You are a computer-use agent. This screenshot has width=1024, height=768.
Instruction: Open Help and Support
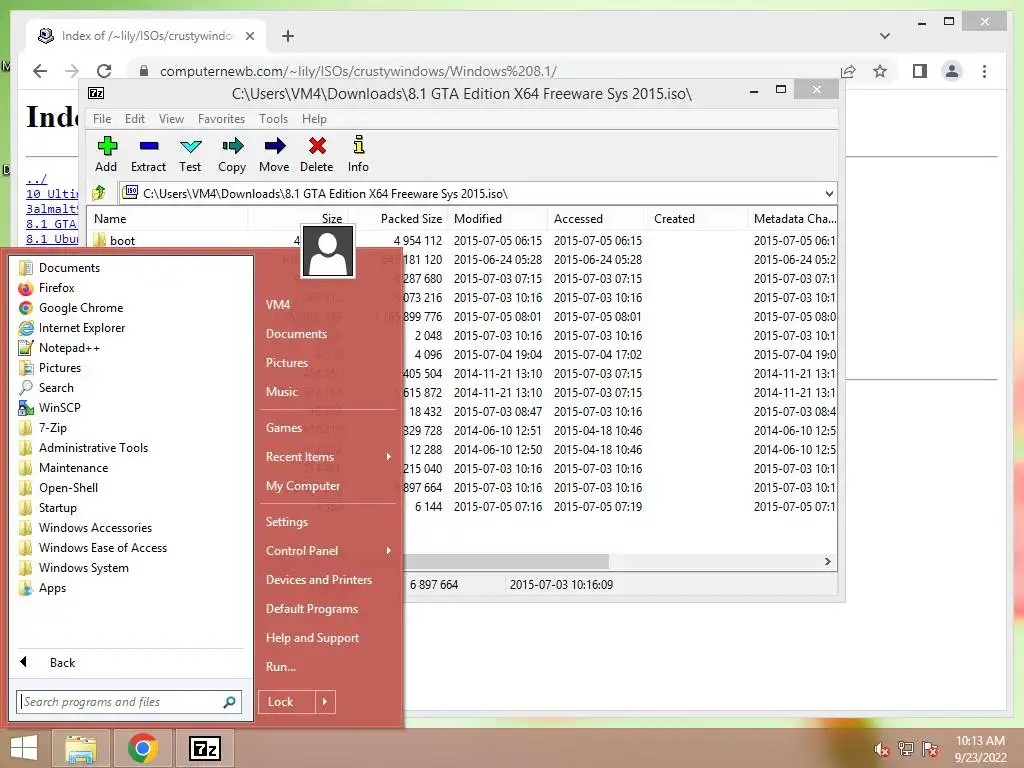[312, 638]
